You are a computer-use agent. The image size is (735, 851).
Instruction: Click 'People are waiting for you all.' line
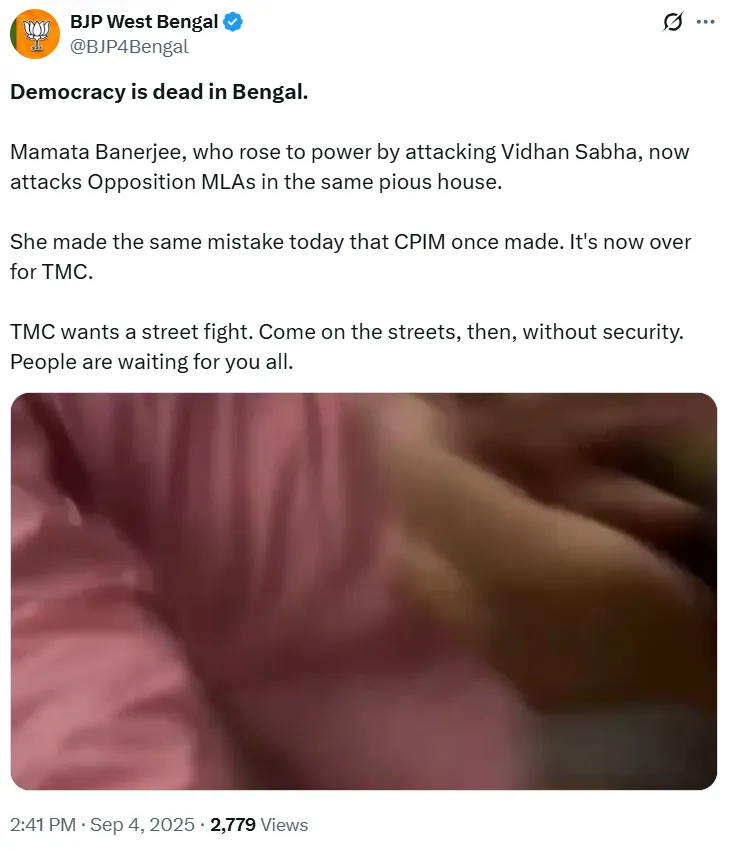tap(151, 361)
